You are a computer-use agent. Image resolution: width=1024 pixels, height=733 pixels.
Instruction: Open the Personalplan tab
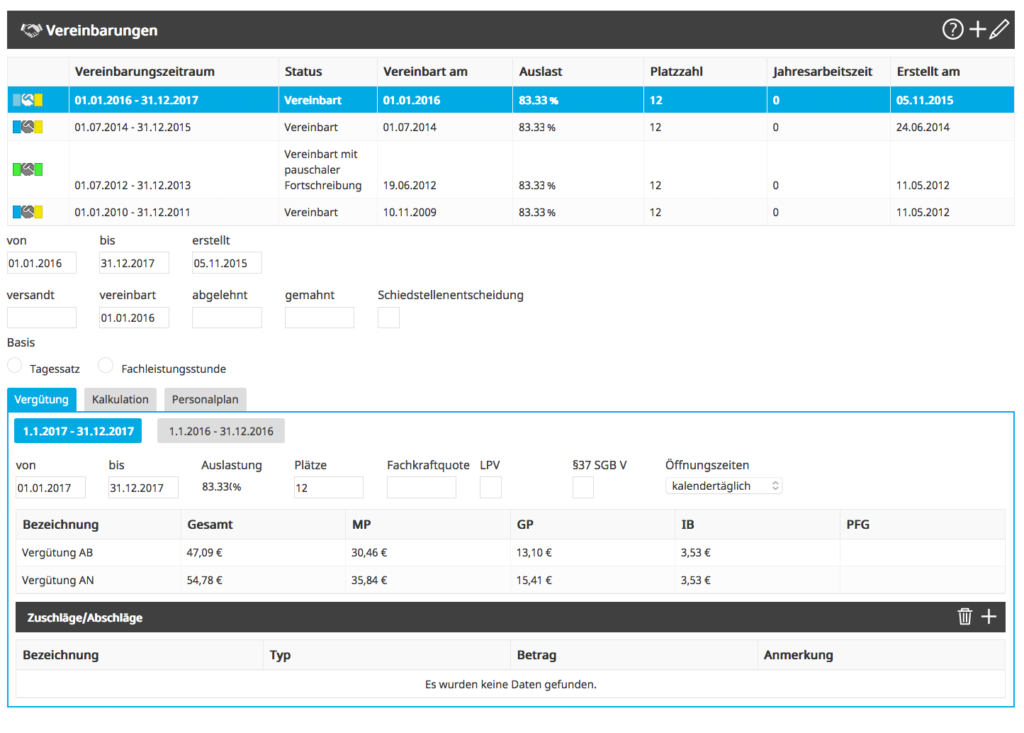(x=205, y=399)
